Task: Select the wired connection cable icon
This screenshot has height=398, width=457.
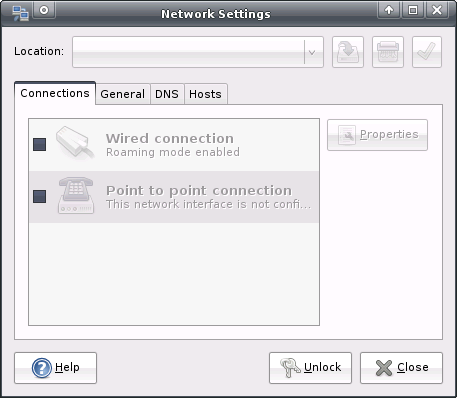Action: click(75, 142)
